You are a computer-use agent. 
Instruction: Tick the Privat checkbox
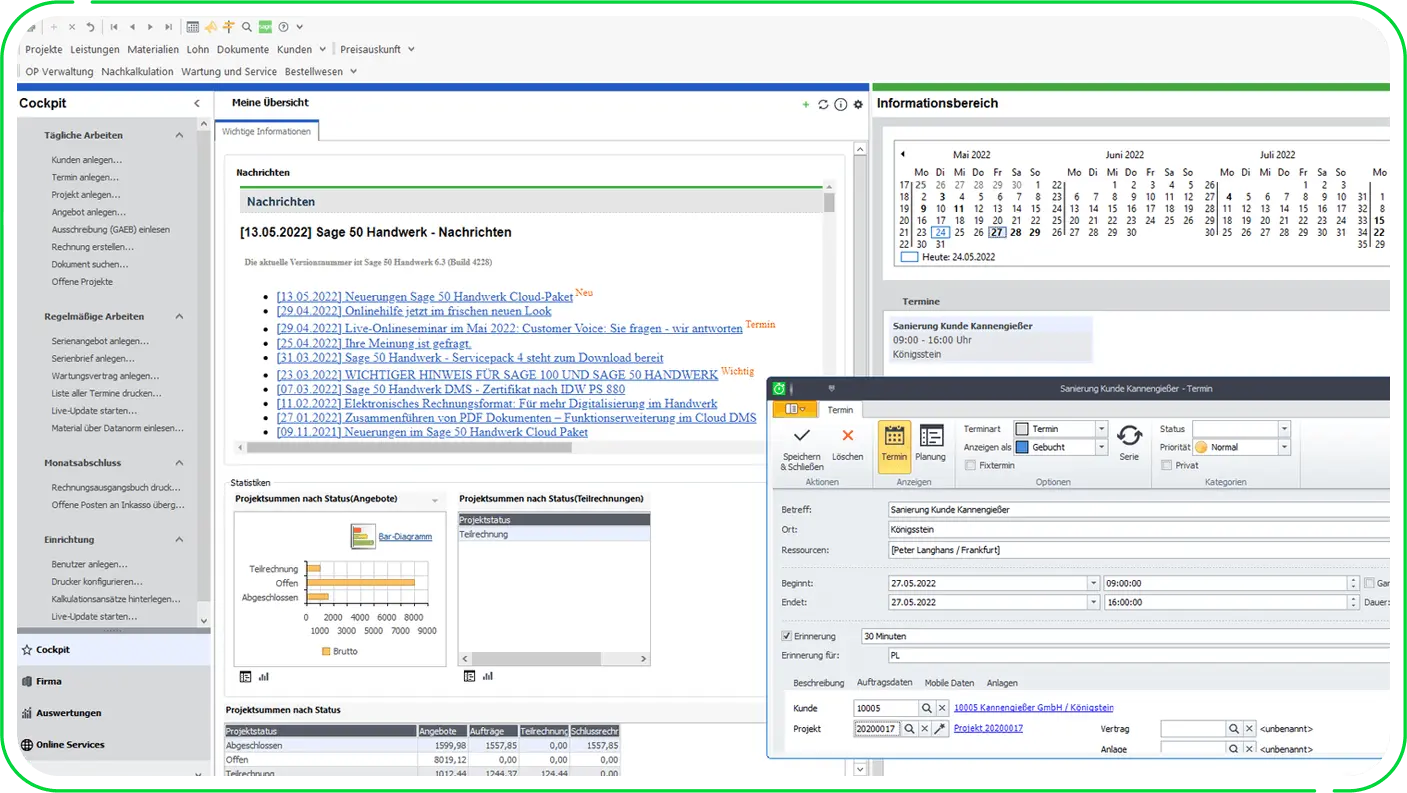click(x=1166, y=465)
